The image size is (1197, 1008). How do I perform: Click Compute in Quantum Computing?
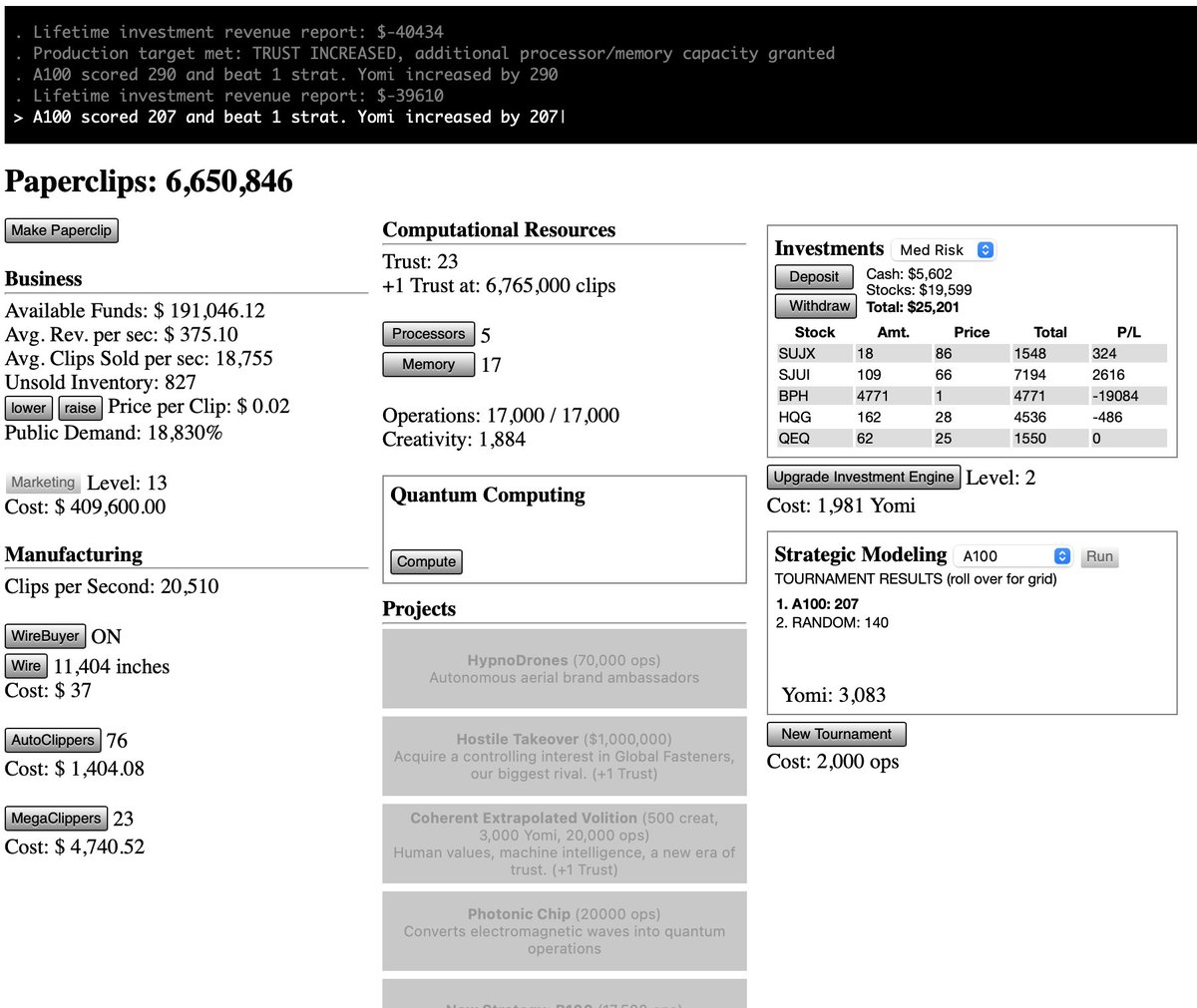[426, 561]
